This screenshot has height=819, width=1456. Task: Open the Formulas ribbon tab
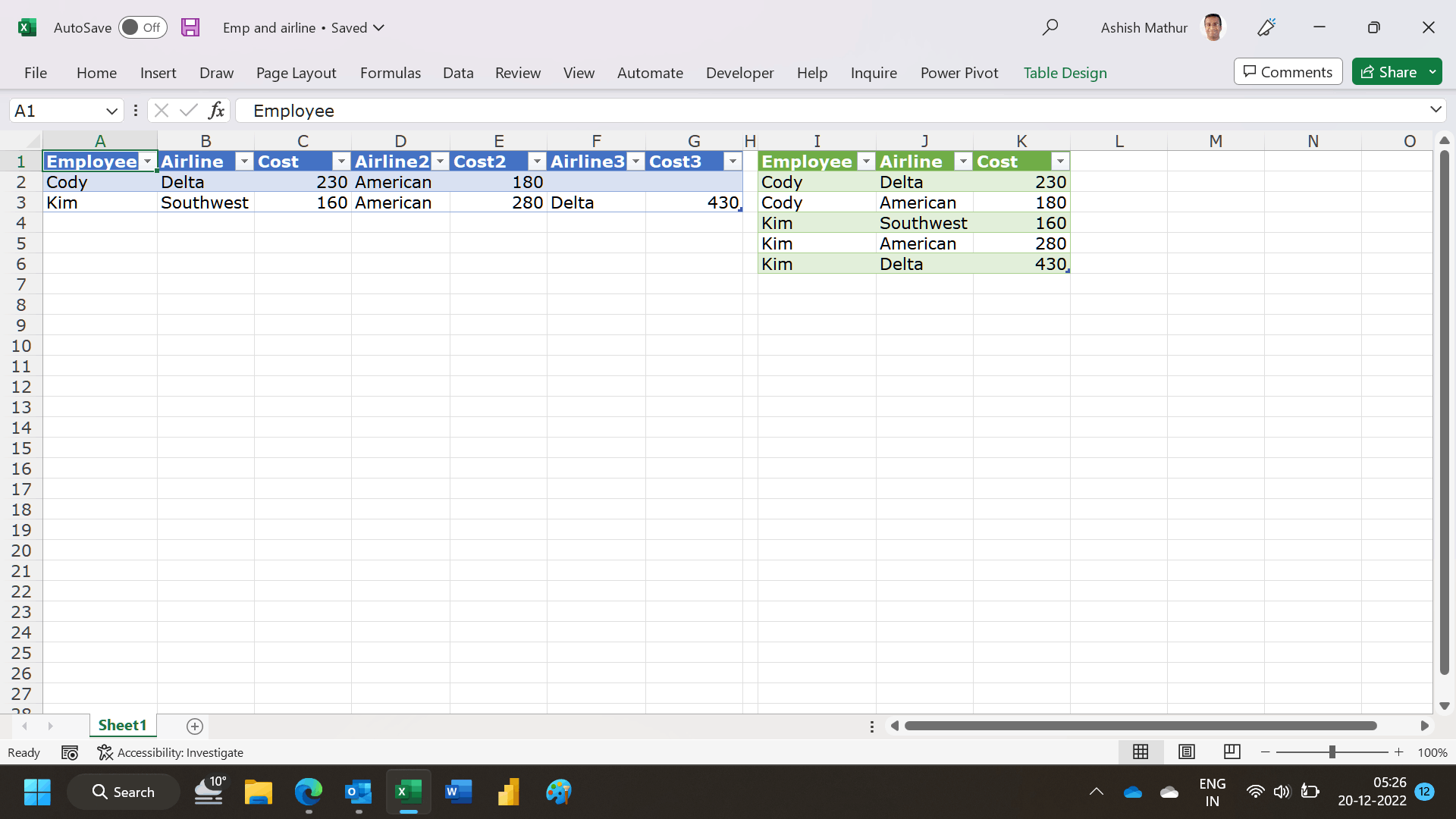coord(390,73)
